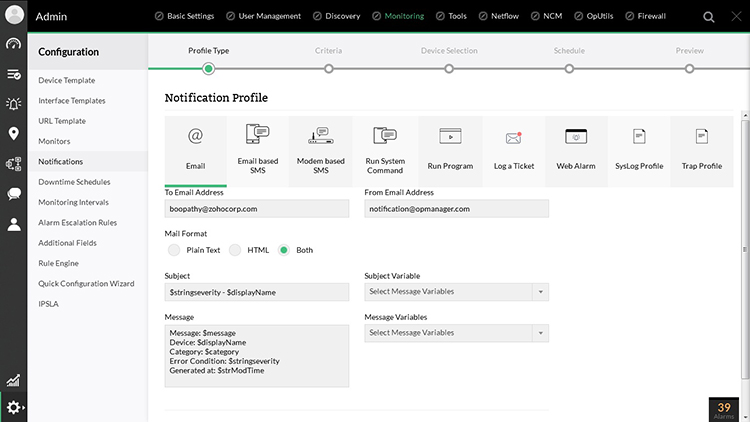Open the alarms lightbulb sidebar icon

14,103
